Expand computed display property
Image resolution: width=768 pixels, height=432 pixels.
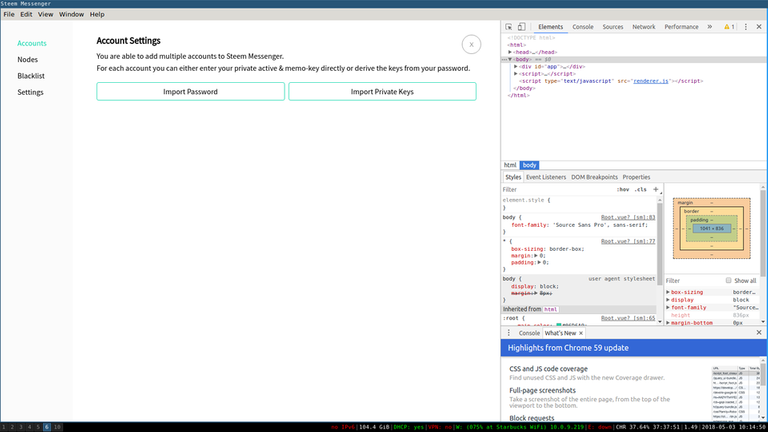click(x=668, y=300)
